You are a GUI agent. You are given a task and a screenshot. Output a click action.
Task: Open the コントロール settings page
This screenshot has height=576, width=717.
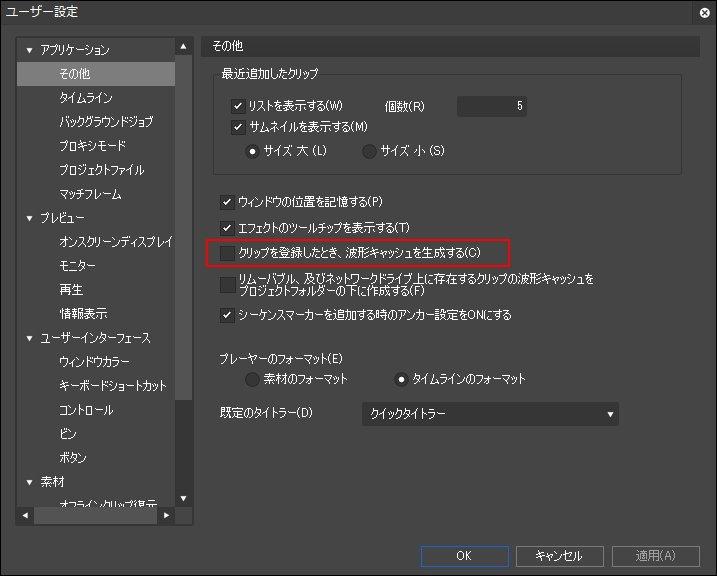pos(86,410)
